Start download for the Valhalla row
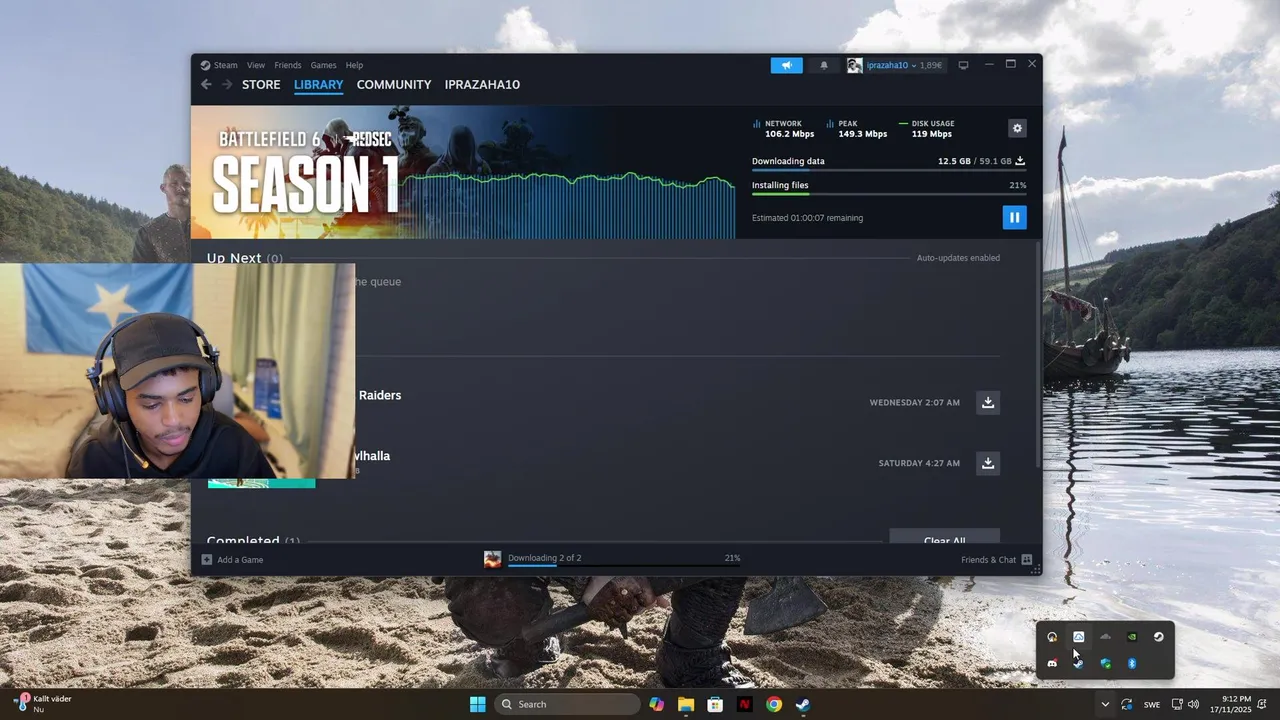The width and height of the screenshot is (1280, 720). click(988, 463)
